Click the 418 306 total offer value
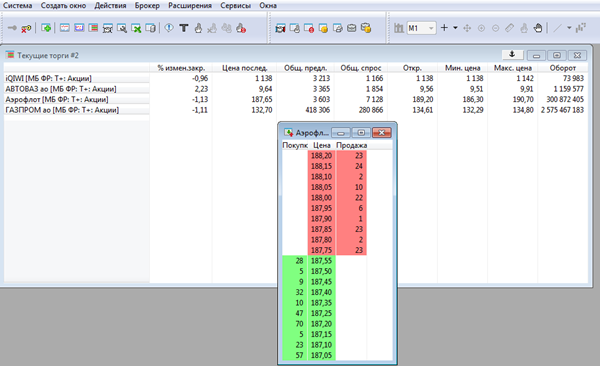Viewport: 600px width, 366px height. [x=317, y=110]
